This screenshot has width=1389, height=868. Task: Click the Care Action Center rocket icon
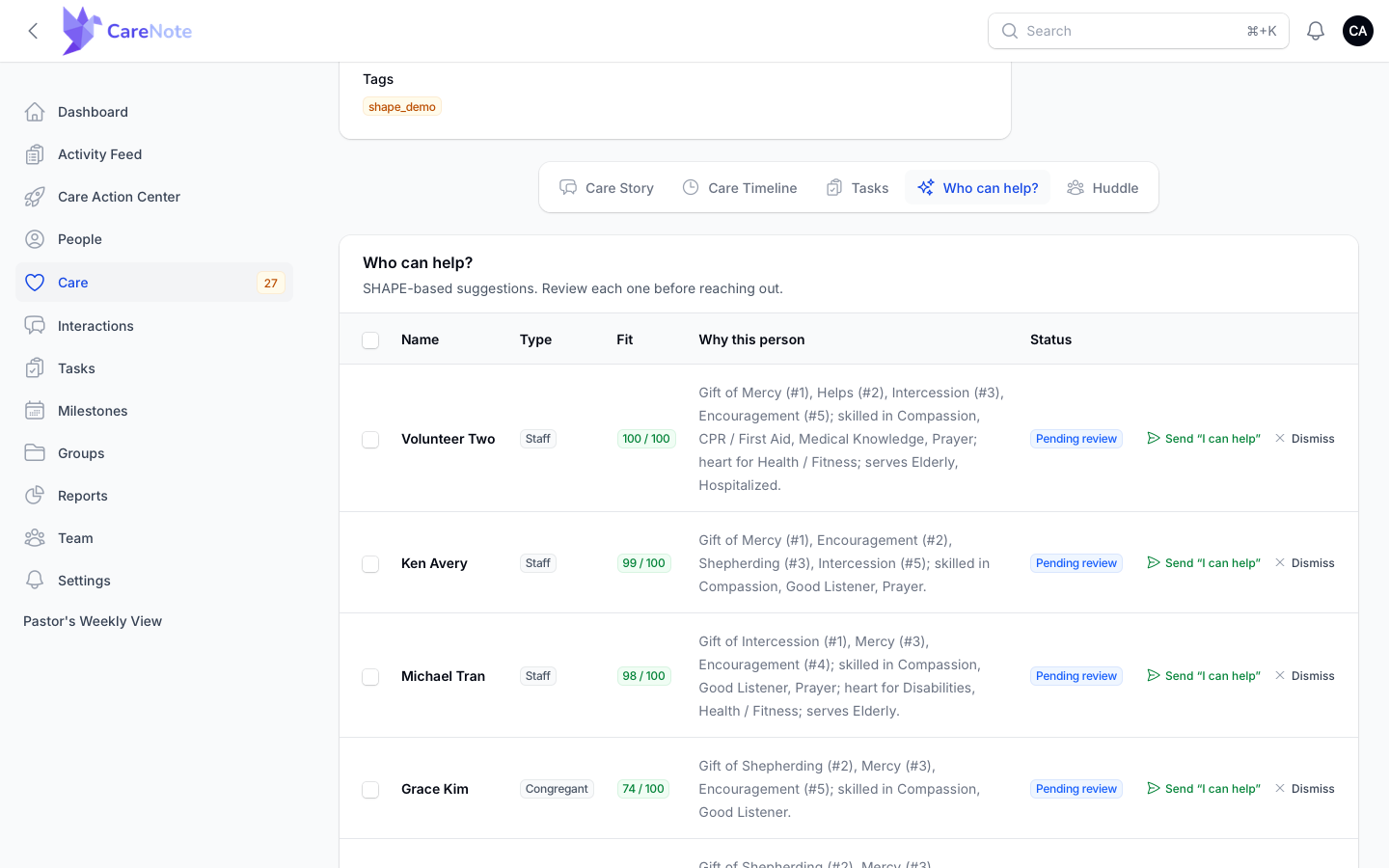pos(35,197)
